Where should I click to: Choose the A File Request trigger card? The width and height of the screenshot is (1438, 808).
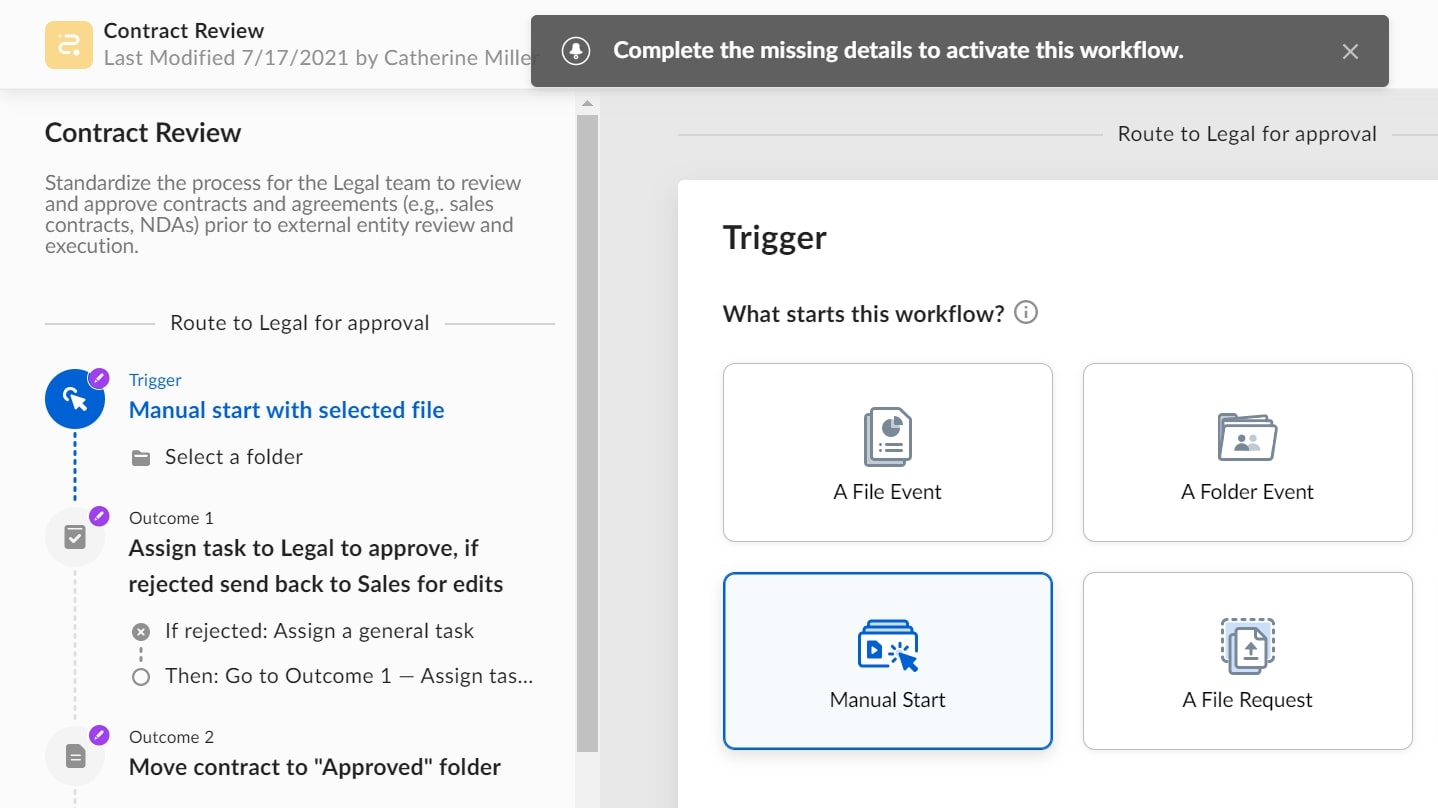point(1248,661)
